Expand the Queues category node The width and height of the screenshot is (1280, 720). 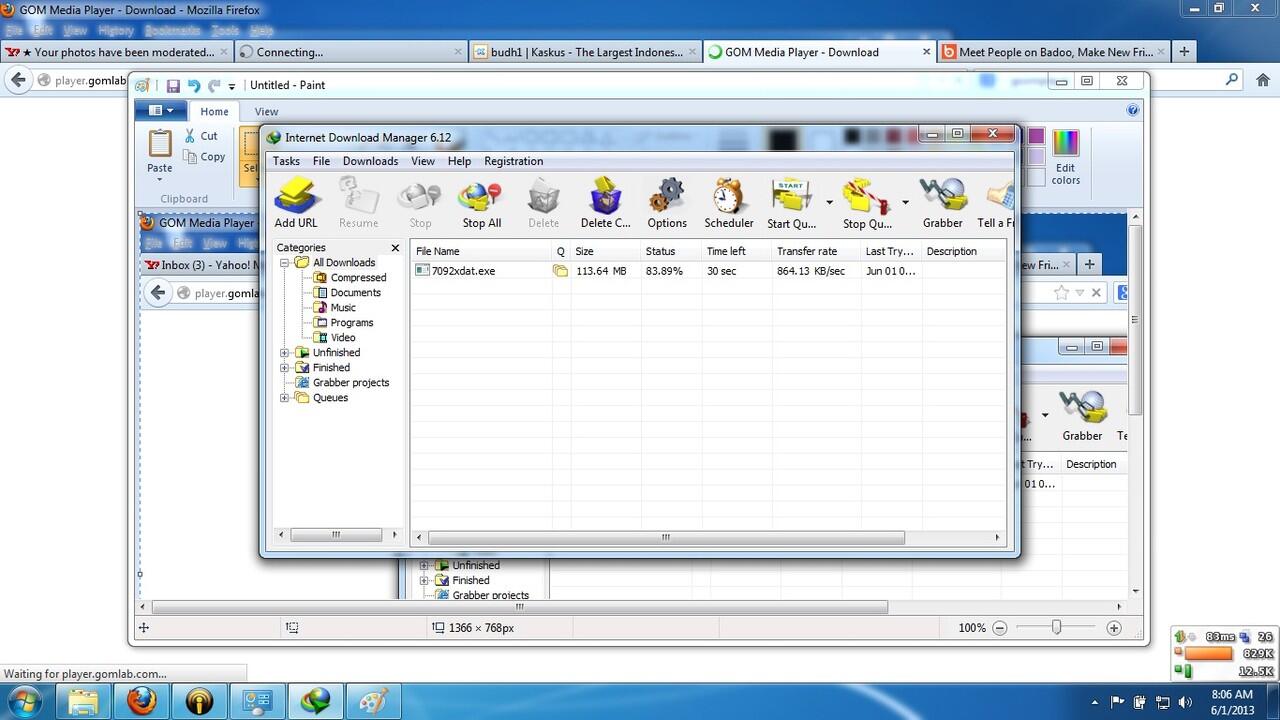point(285,398)
